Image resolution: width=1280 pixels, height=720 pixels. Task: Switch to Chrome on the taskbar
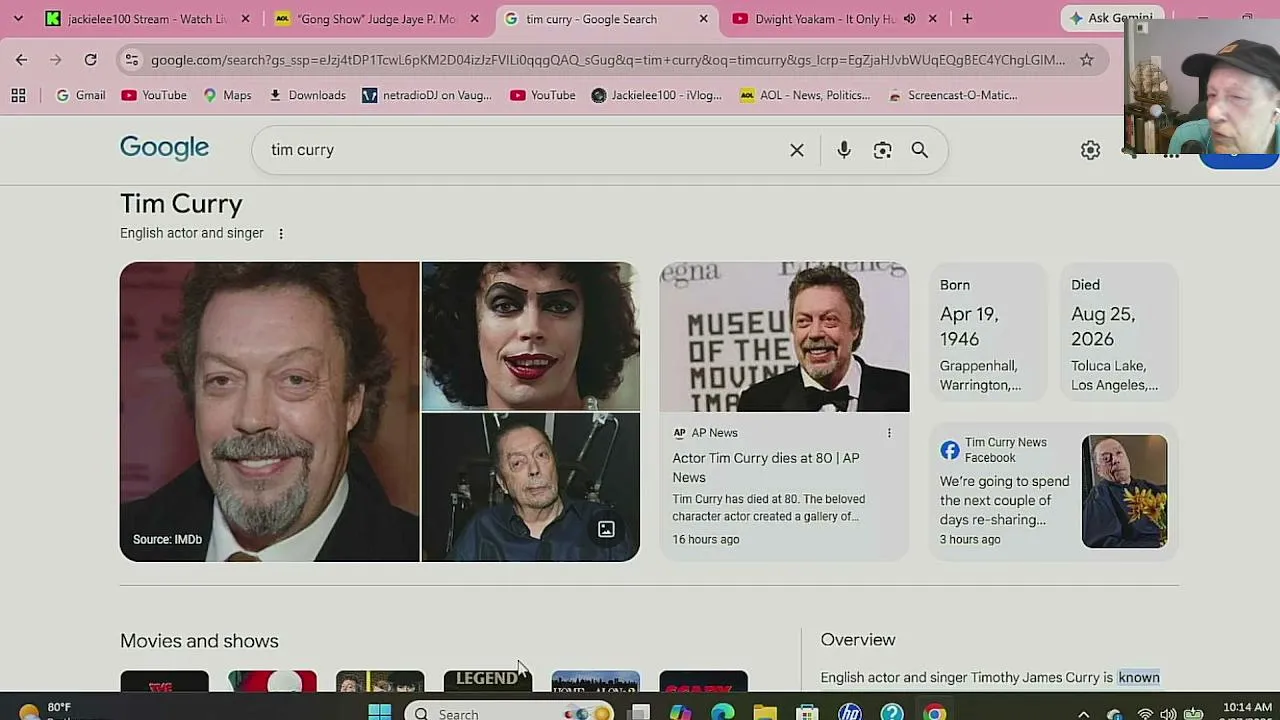[934, 713]
